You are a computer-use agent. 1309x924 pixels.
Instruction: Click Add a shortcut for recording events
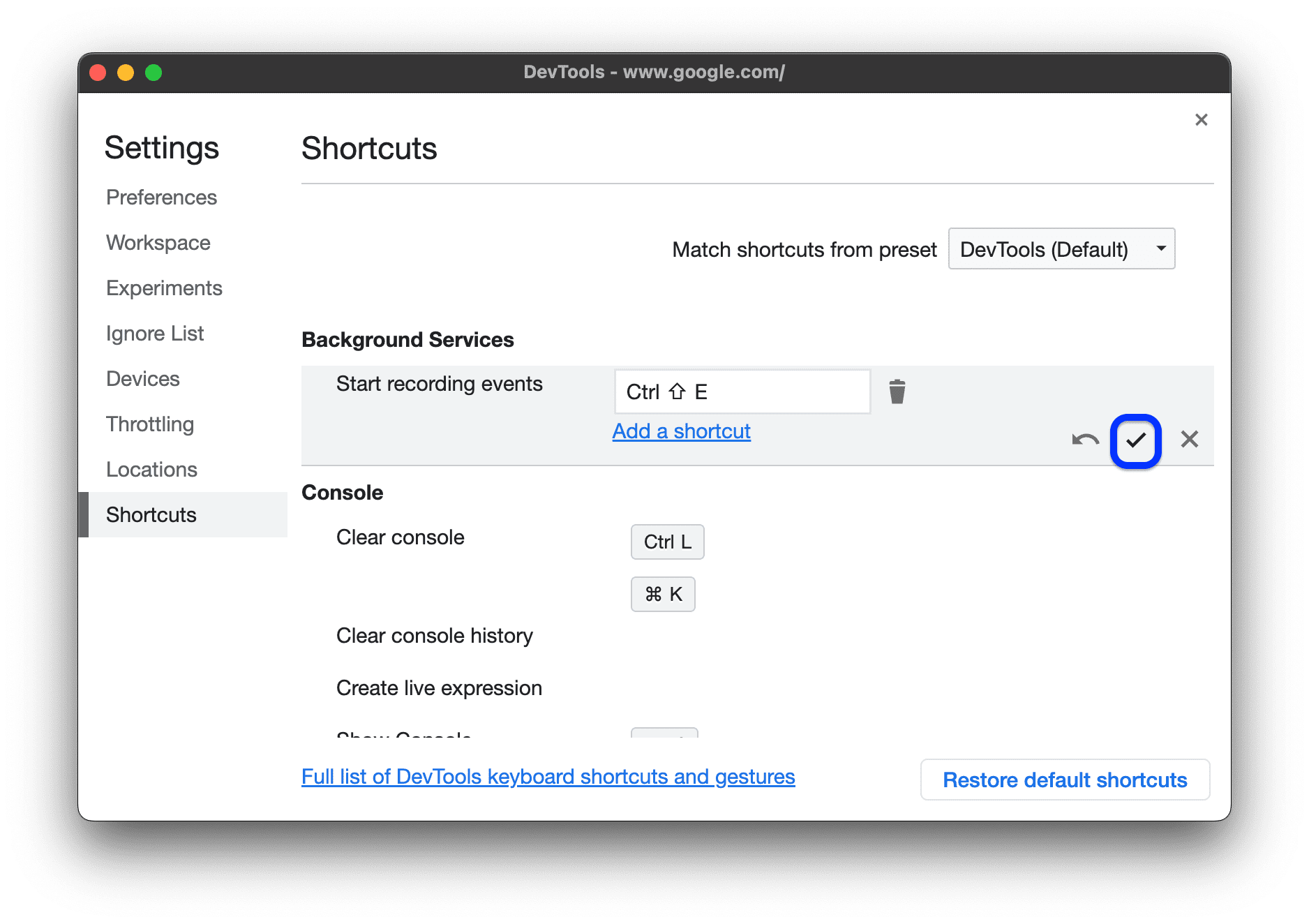tap(681, 431)
